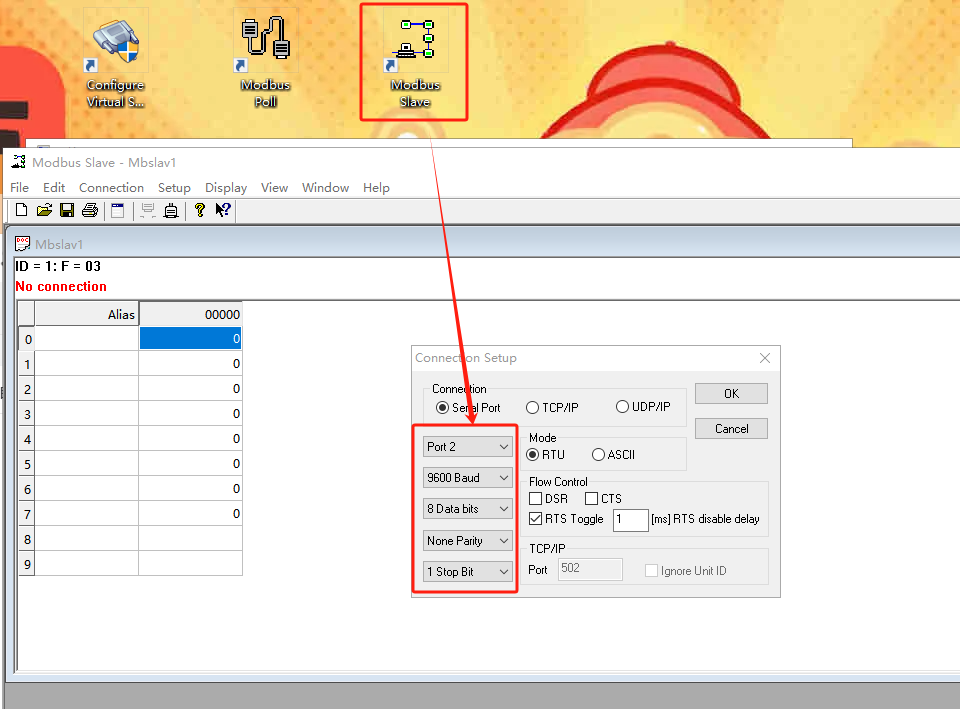Click the 00000 column header
The height and width of the screenshot is (709, 960).
coord(190,314)
